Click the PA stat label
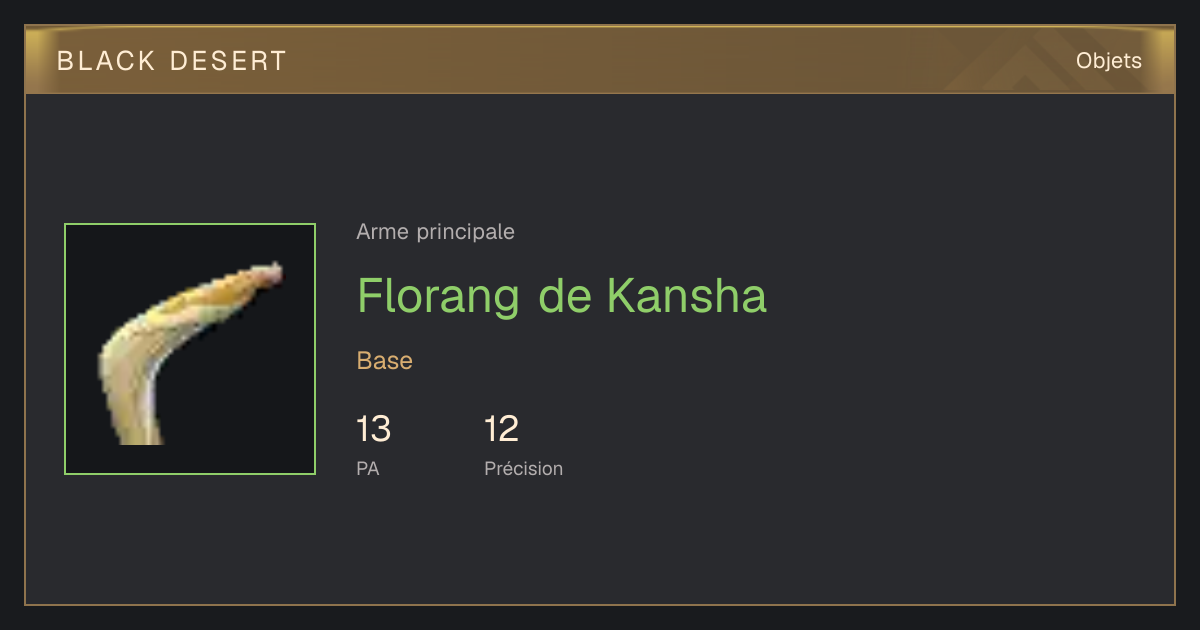The image size is (1200, 630). click(x=368, y=468)
